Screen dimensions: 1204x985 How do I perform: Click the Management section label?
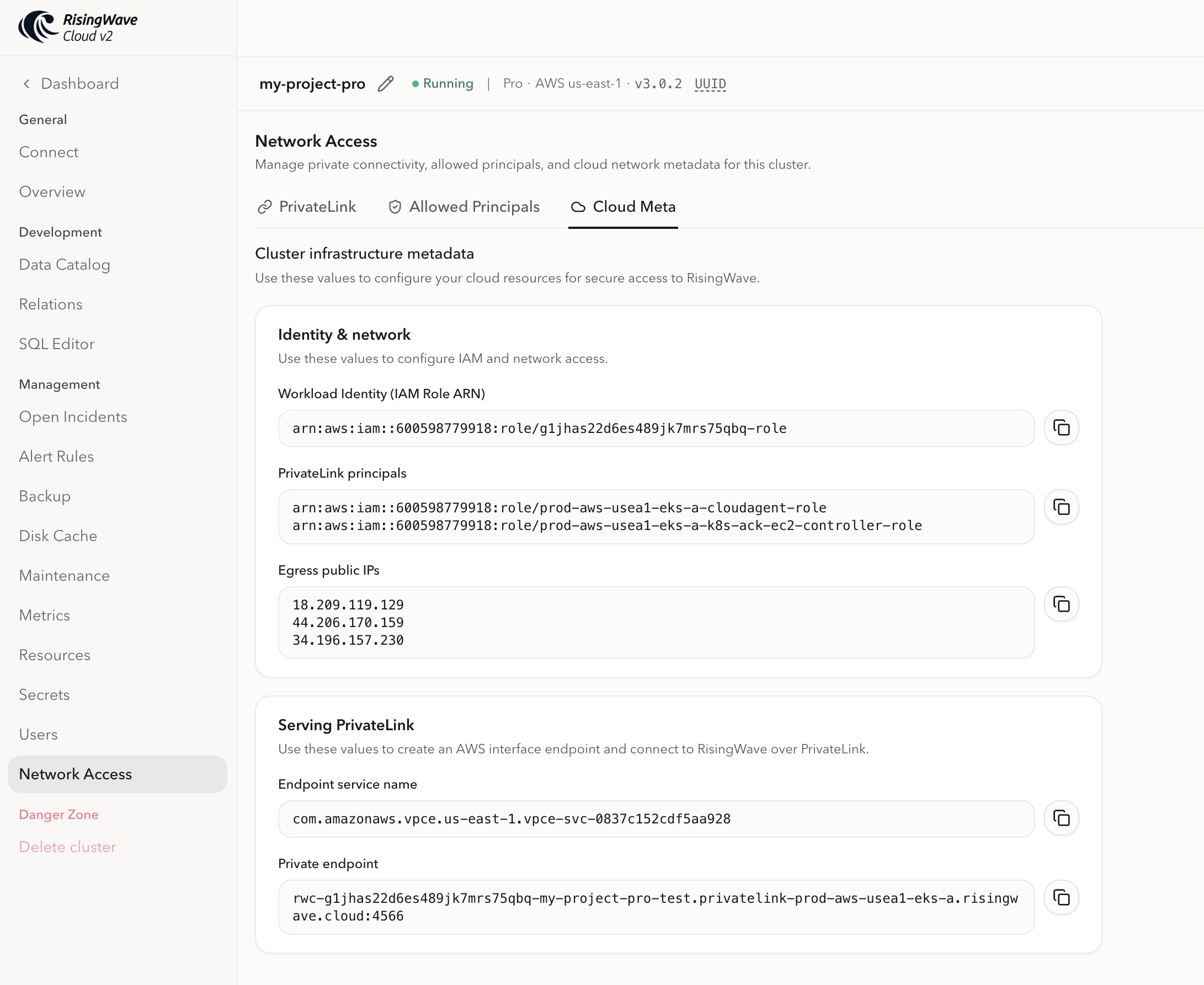point(60,385)
